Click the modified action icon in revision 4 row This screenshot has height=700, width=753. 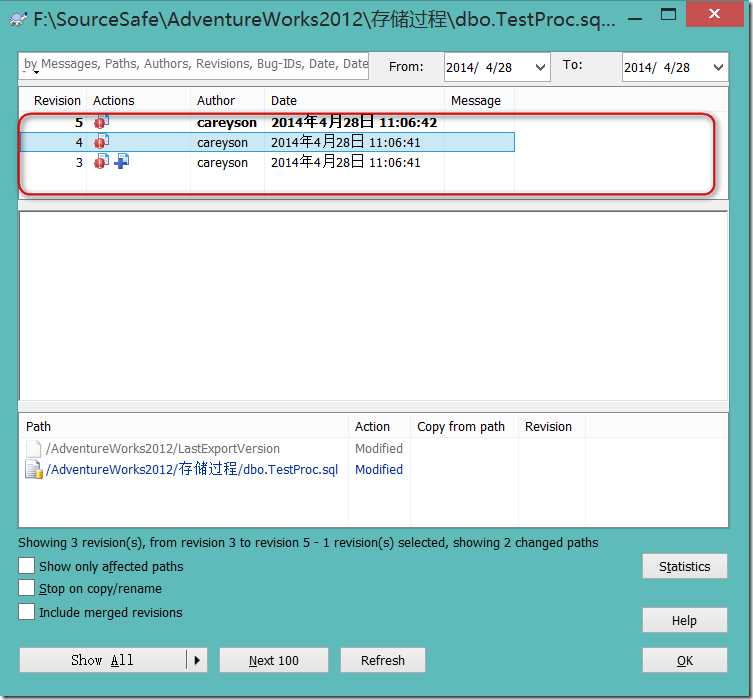(101, 142)
